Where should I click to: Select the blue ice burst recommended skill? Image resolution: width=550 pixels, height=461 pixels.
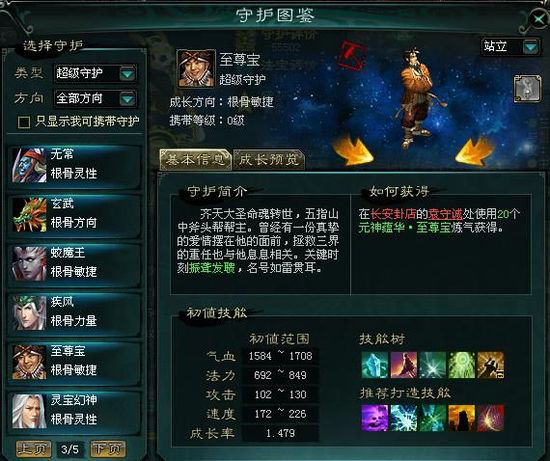click(403, 418)
